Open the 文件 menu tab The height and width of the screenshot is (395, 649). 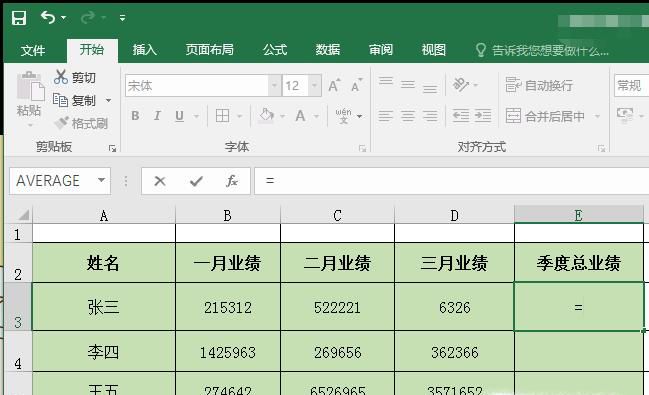pos(33,51)
